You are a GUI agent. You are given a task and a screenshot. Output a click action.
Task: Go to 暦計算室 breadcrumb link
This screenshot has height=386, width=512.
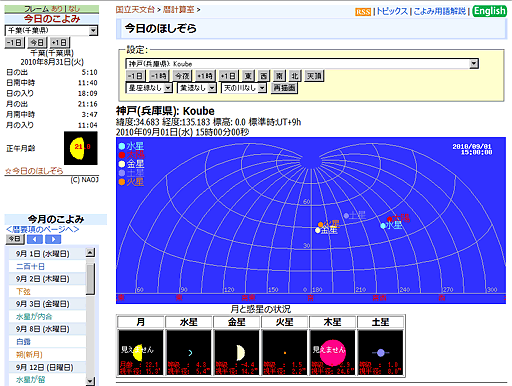point(178,10)
